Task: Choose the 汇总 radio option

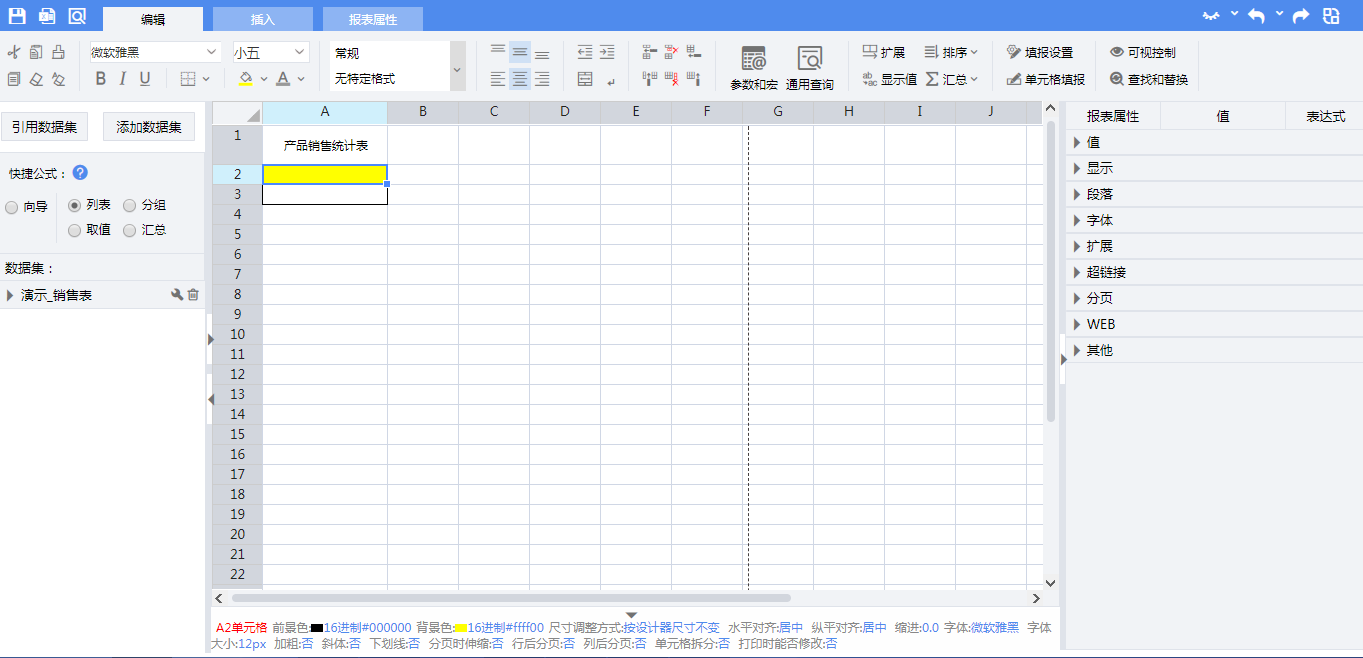Action: click(130, 230)
